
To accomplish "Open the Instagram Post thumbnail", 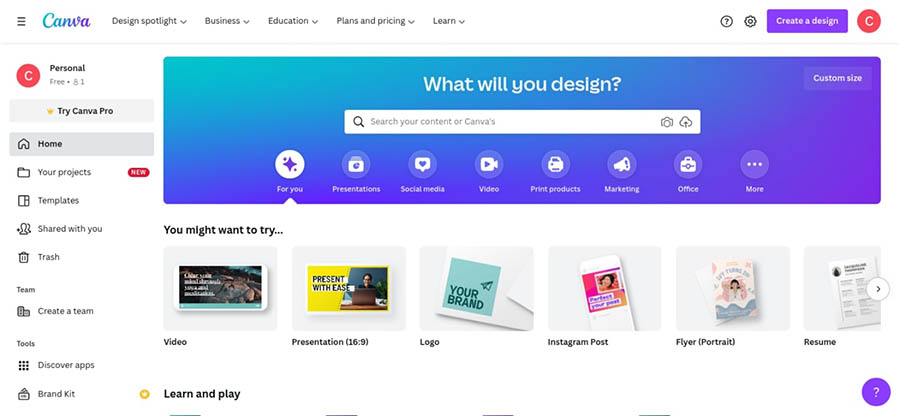I will pyautogui.click(x=604, y=289).
